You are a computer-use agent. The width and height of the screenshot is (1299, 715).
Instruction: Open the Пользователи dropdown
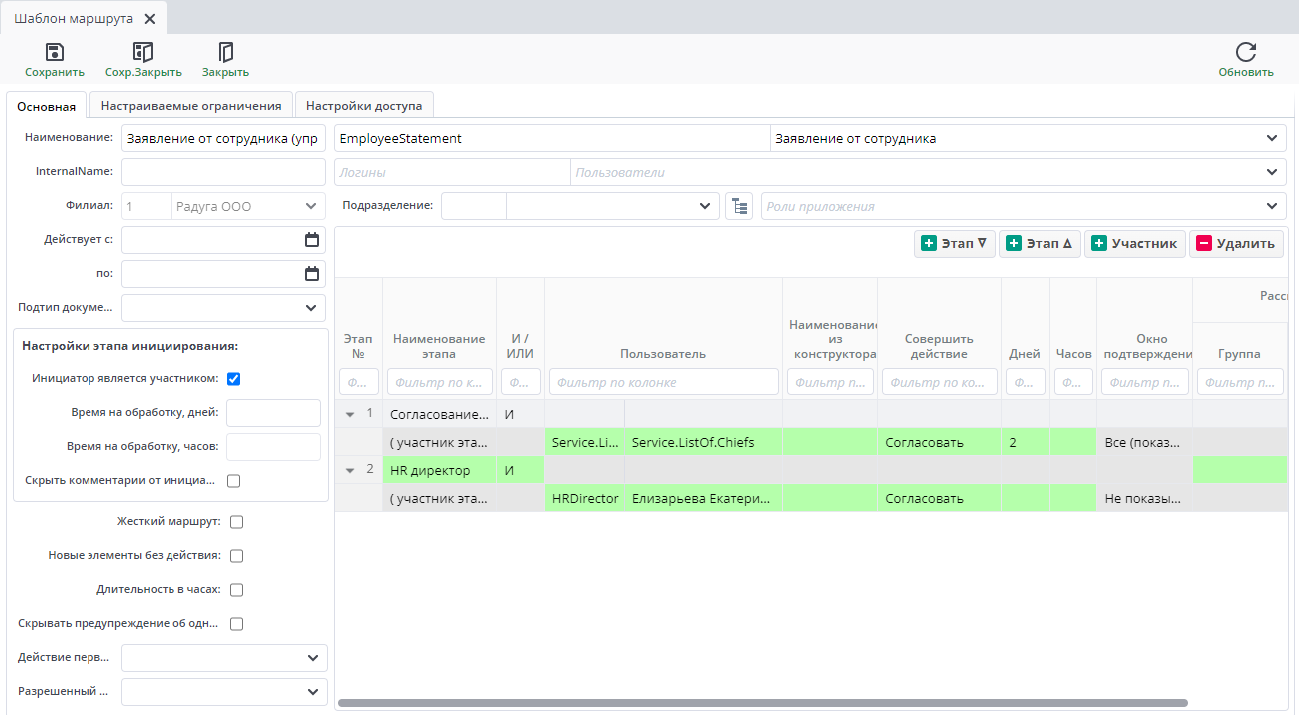coord(1272,173)
